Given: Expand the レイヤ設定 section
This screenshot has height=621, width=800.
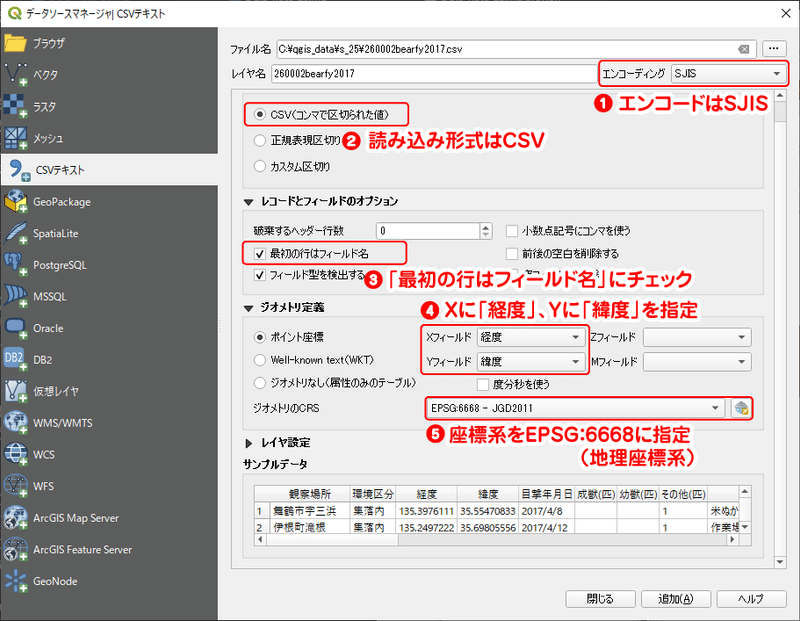Looking at the screenshot, I should 248,442.
